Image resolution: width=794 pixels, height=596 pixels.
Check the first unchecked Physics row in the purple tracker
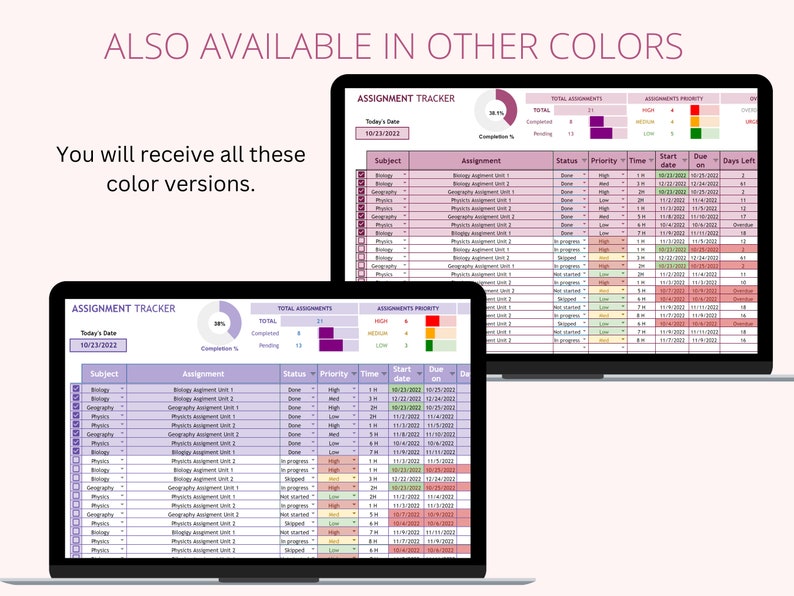click(76, 460)
